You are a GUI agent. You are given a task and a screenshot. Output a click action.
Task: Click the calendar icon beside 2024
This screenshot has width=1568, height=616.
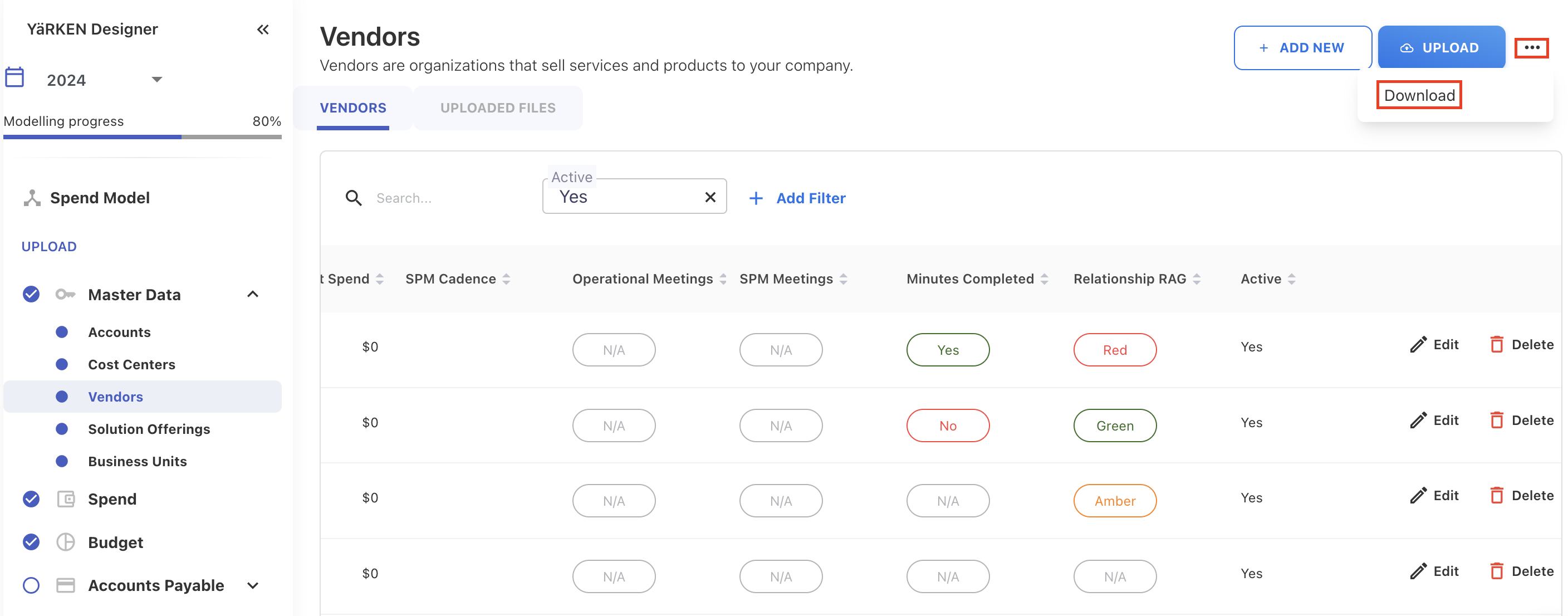tap(14, 77)
